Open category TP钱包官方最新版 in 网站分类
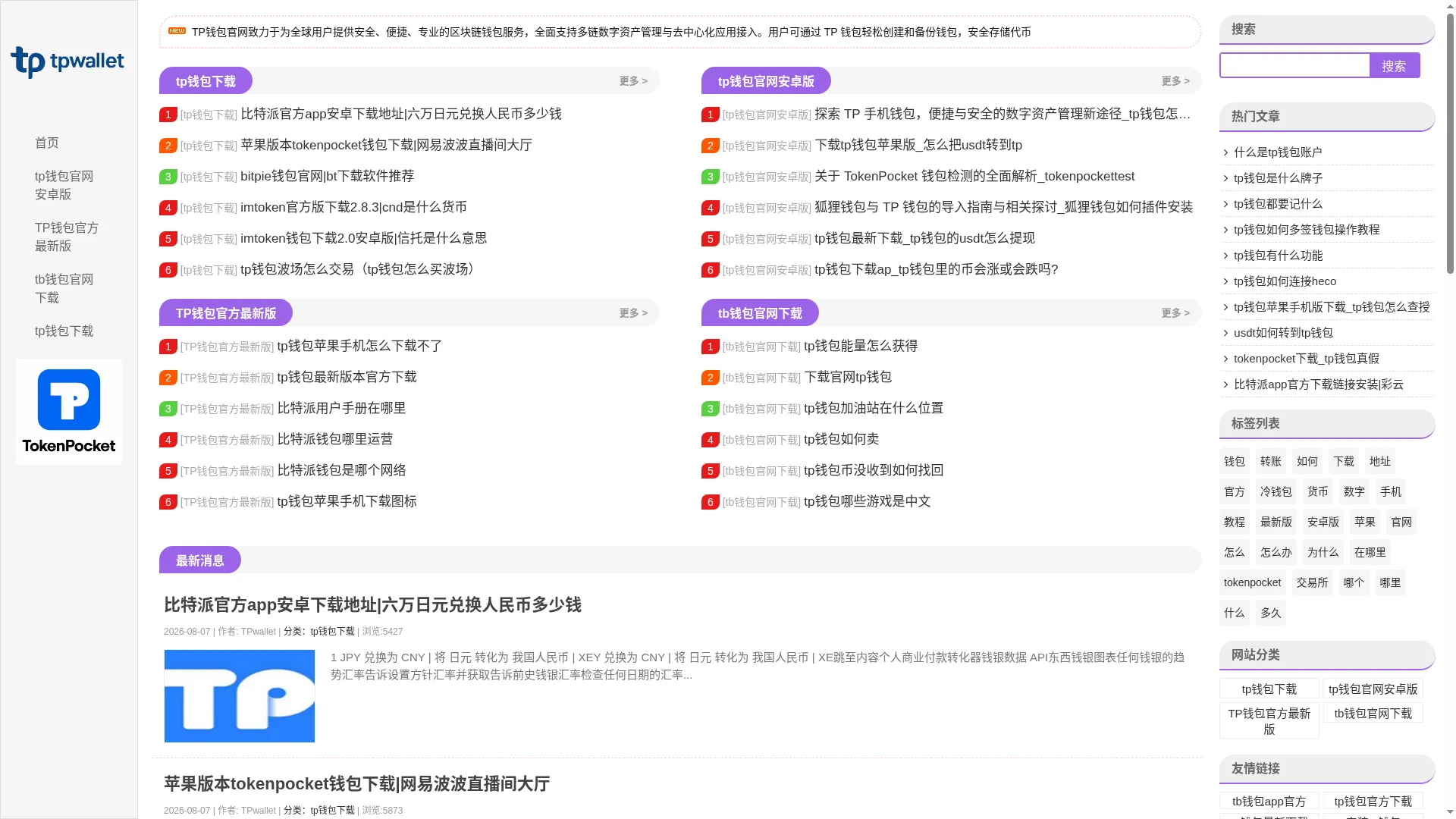The height and width of the screenshot is (819, 1456). click(x=1269, y=720)
